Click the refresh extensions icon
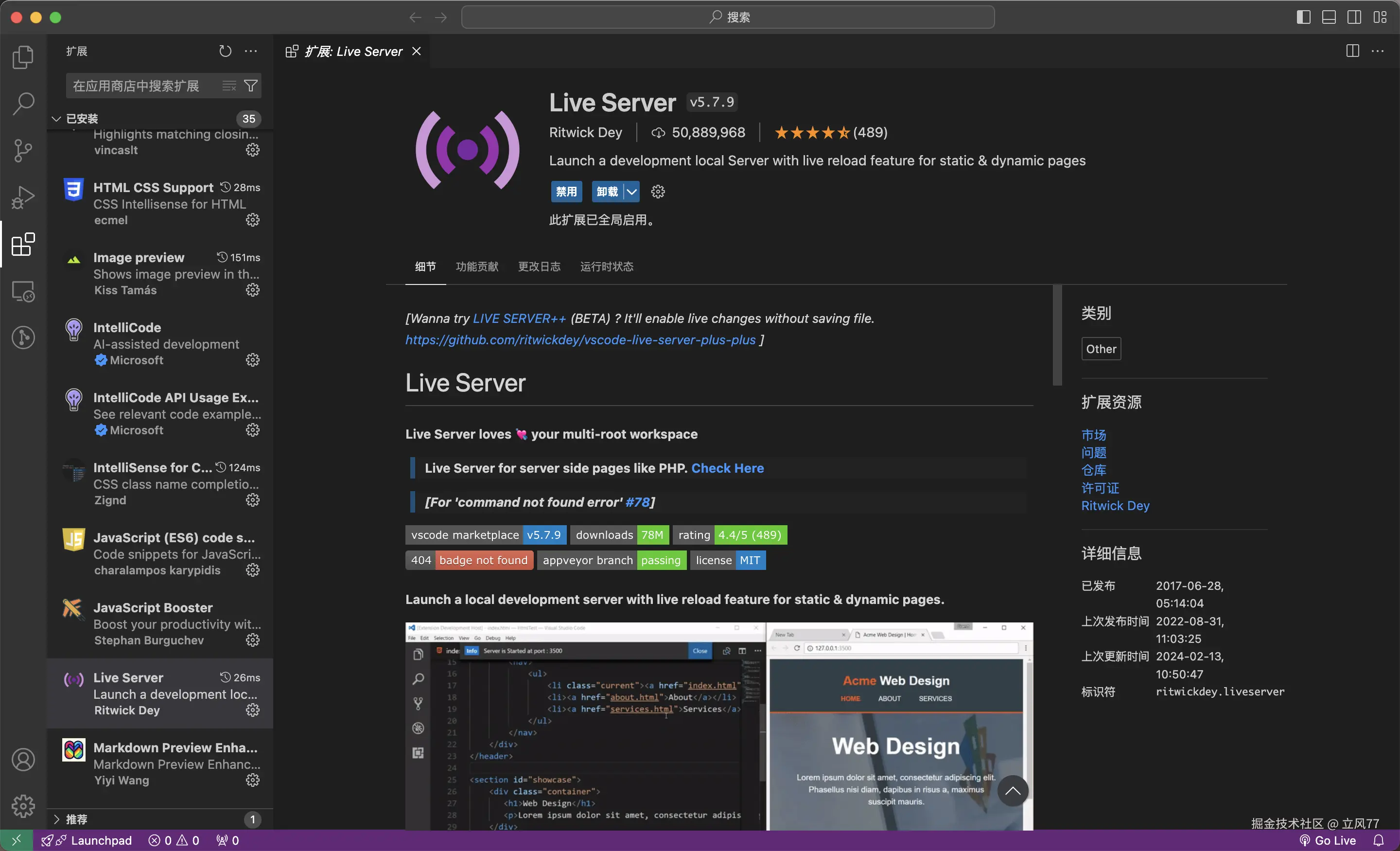 point(225,51)
